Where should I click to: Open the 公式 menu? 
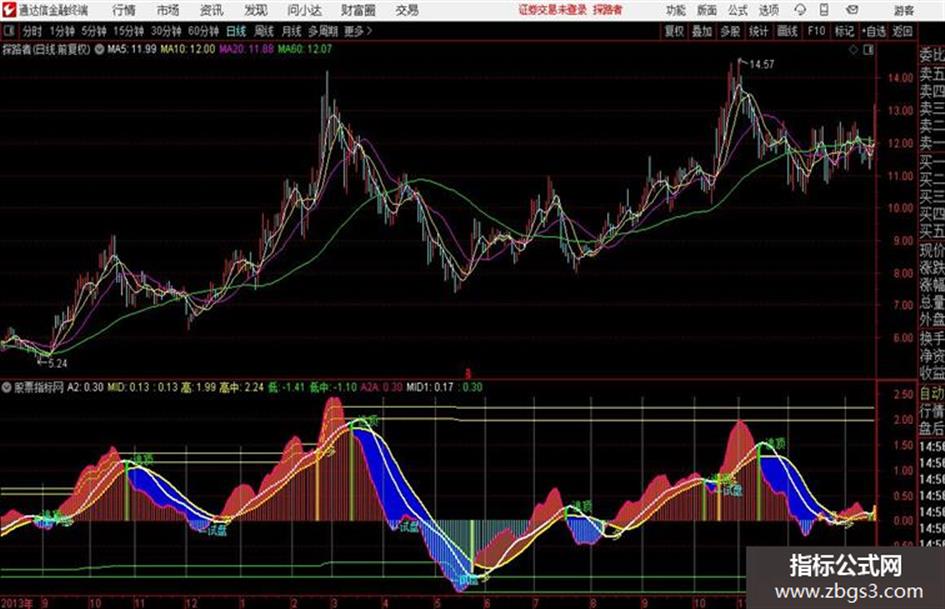click(738, 10)
